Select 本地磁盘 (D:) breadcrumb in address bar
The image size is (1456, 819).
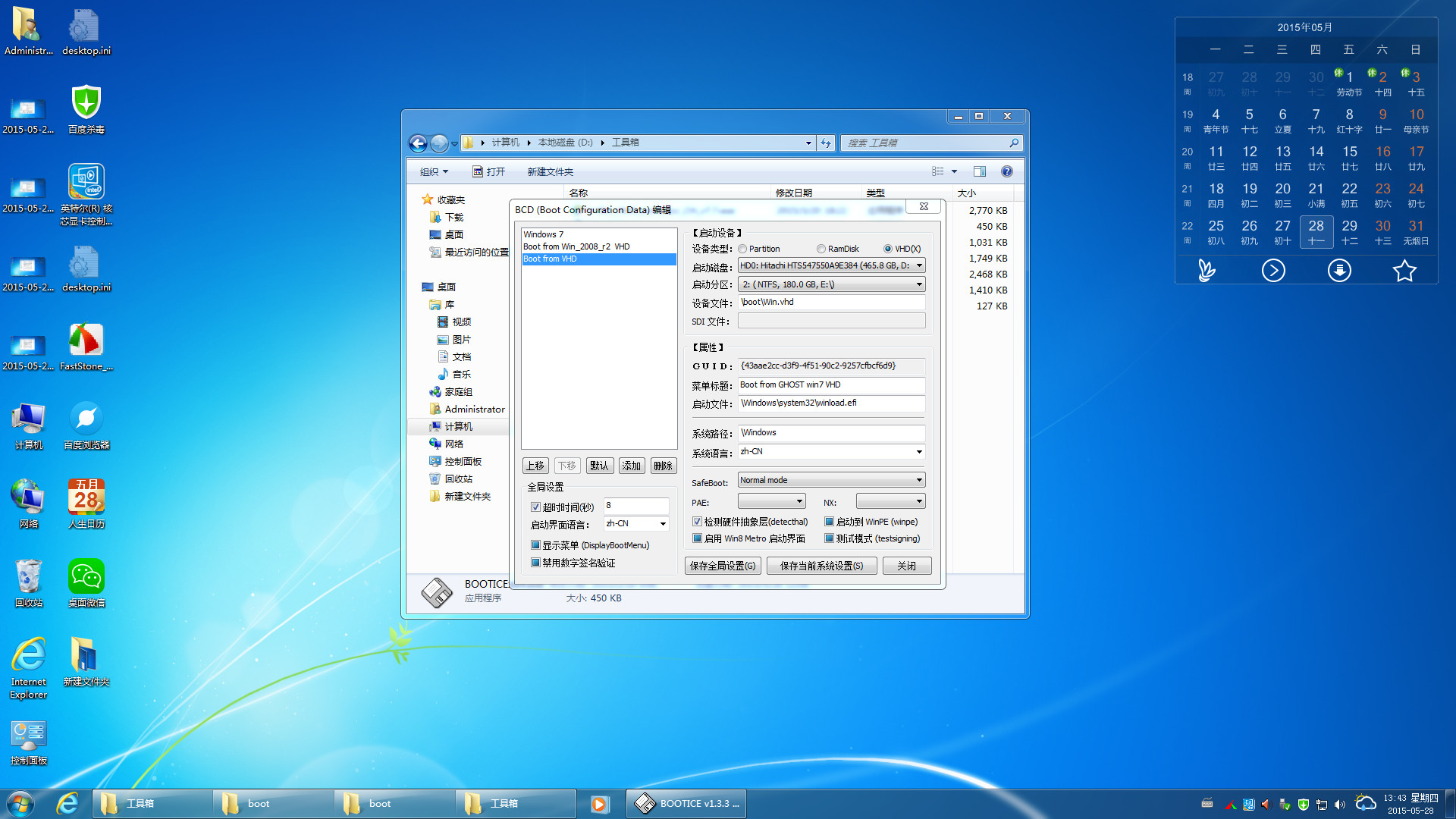pyautogui.click(x=565, y=143)
